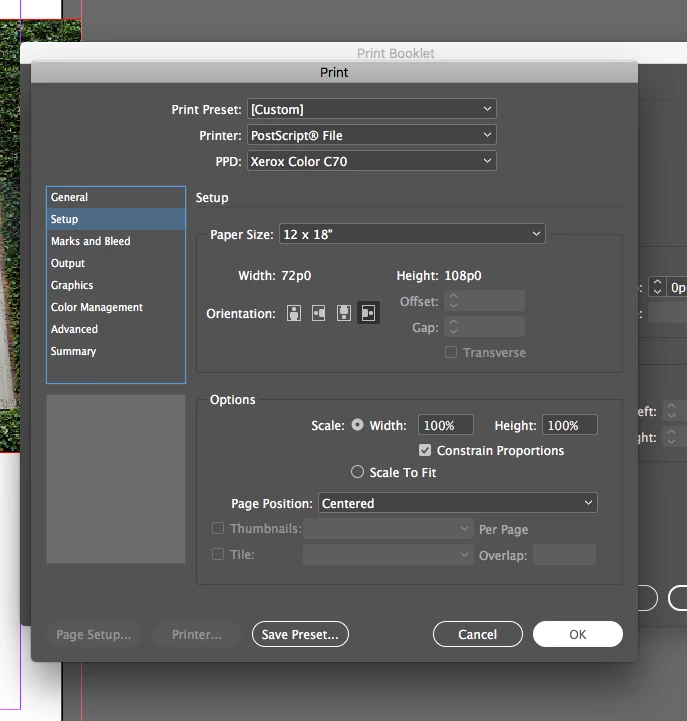Click the print preview thumbnail area
Viewport: 687px width, 721px height.
tap(116, 479)
